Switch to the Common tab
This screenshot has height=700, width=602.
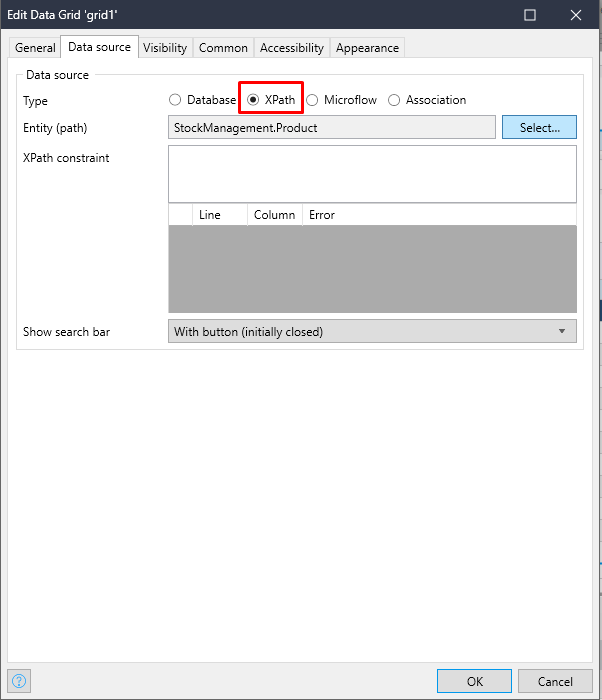pyautogui.click(x=223, y=48)
